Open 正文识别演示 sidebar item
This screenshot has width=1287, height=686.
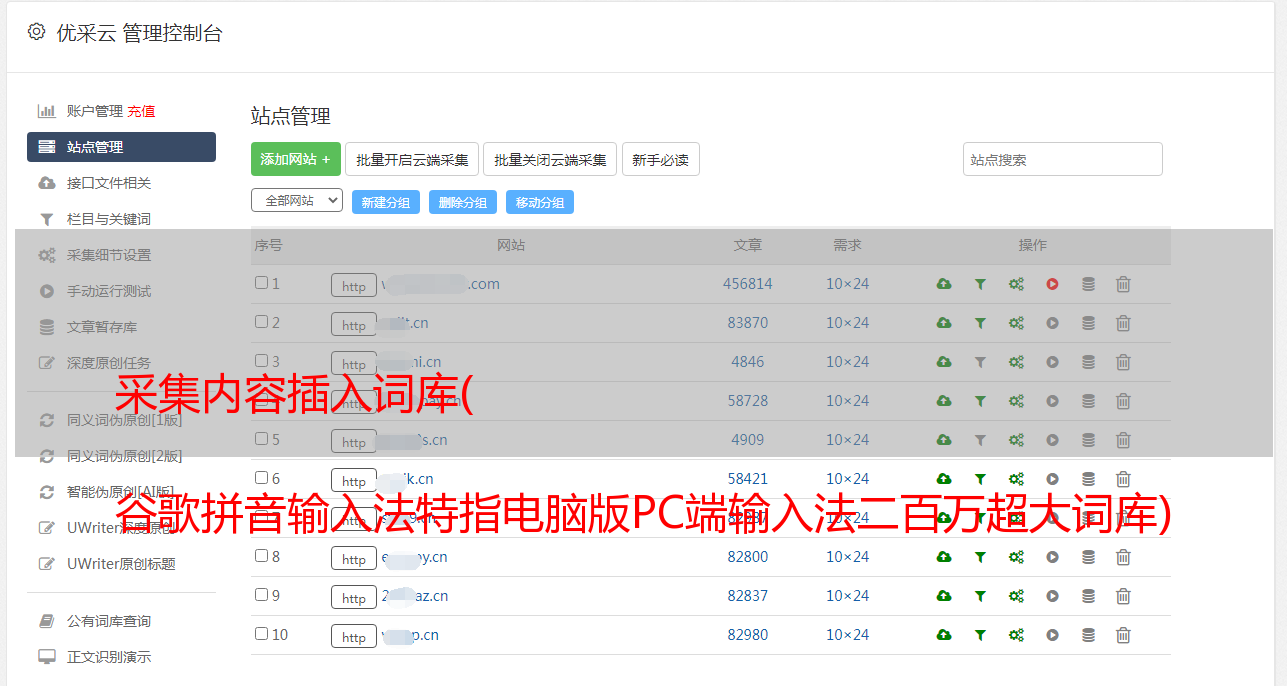(x=109, y=658)
